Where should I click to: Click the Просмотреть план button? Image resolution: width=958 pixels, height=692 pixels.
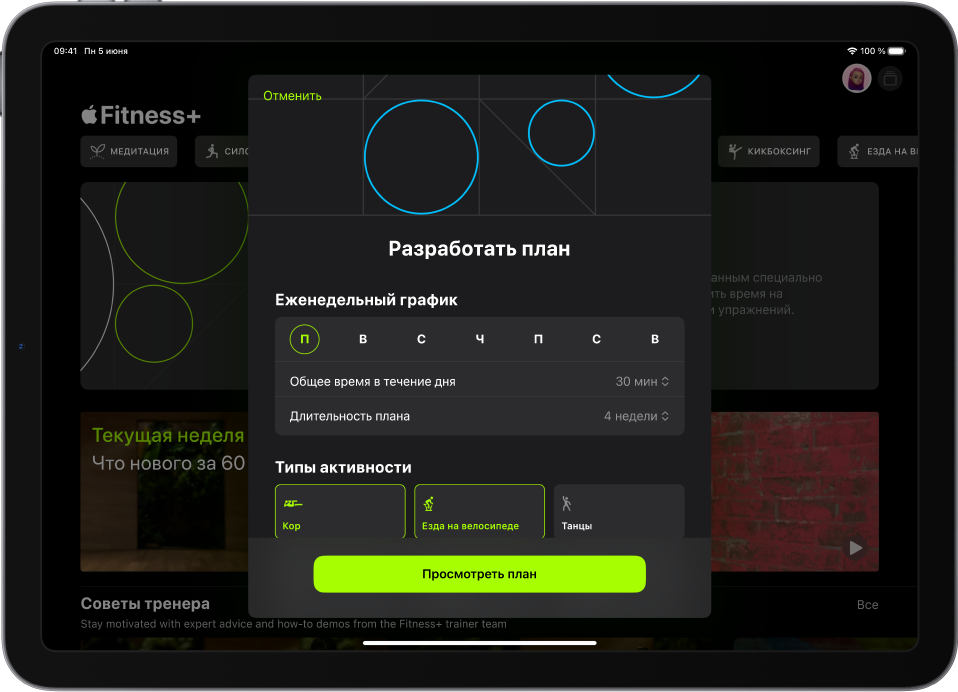click(x=479, y=574)
